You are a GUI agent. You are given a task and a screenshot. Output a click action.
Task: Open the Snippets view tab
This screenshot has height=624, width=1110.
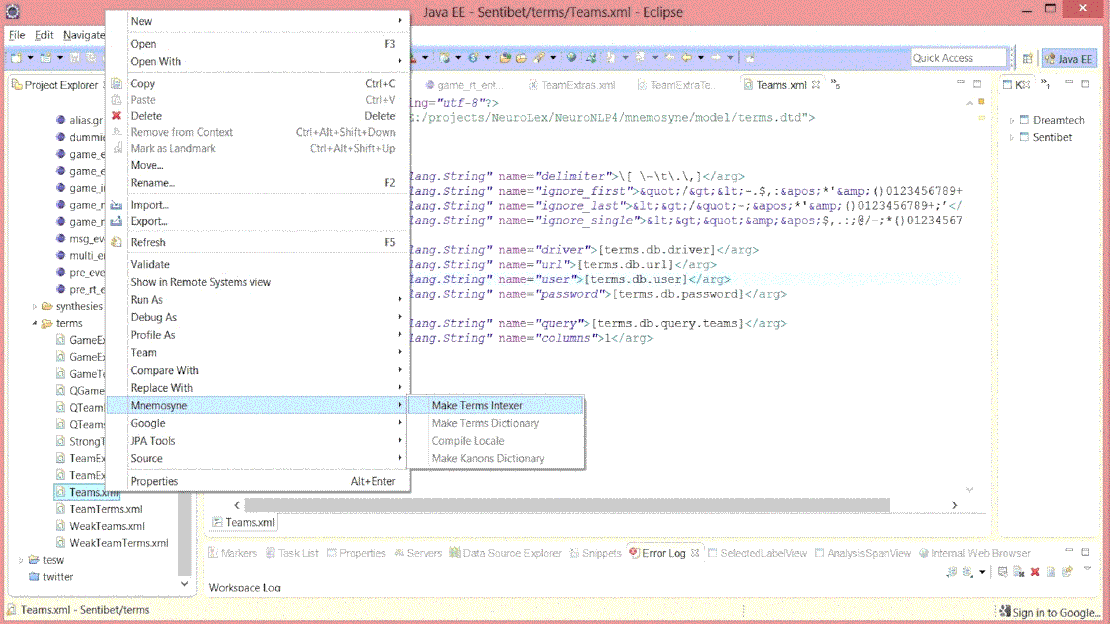point(595,553)
